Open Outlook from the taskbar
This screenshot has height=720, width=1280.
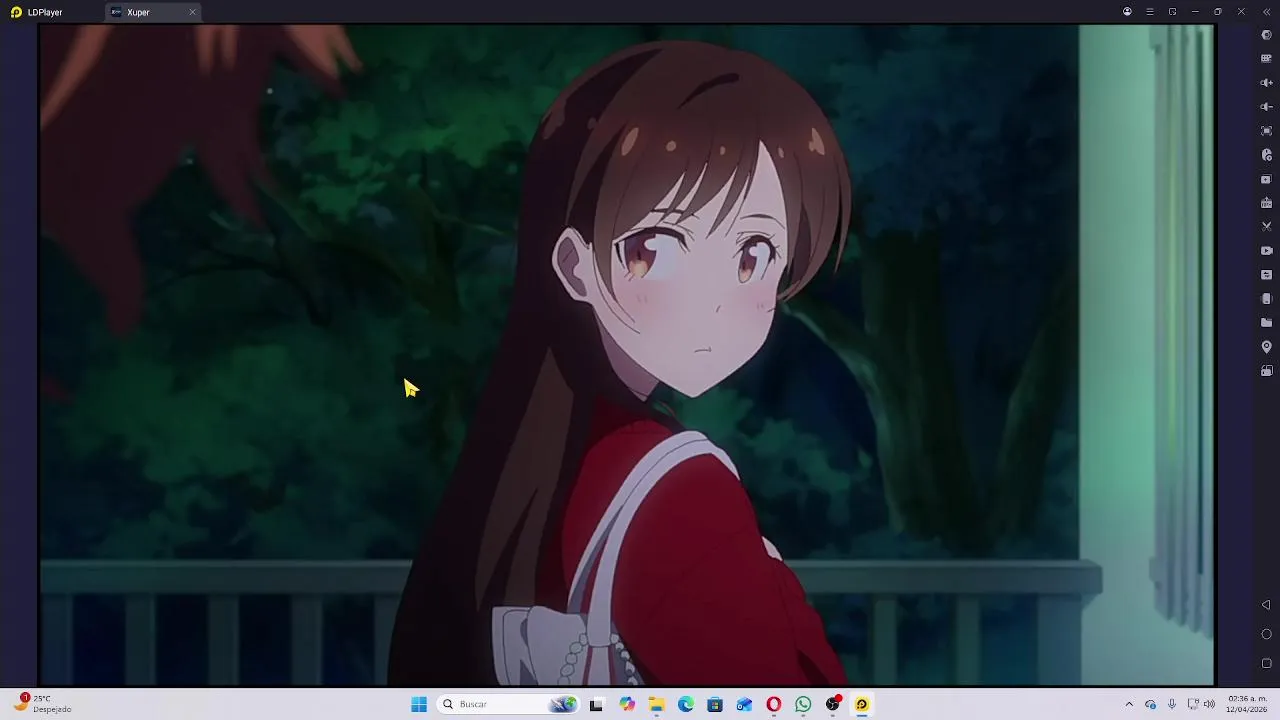tap(744, 704)
